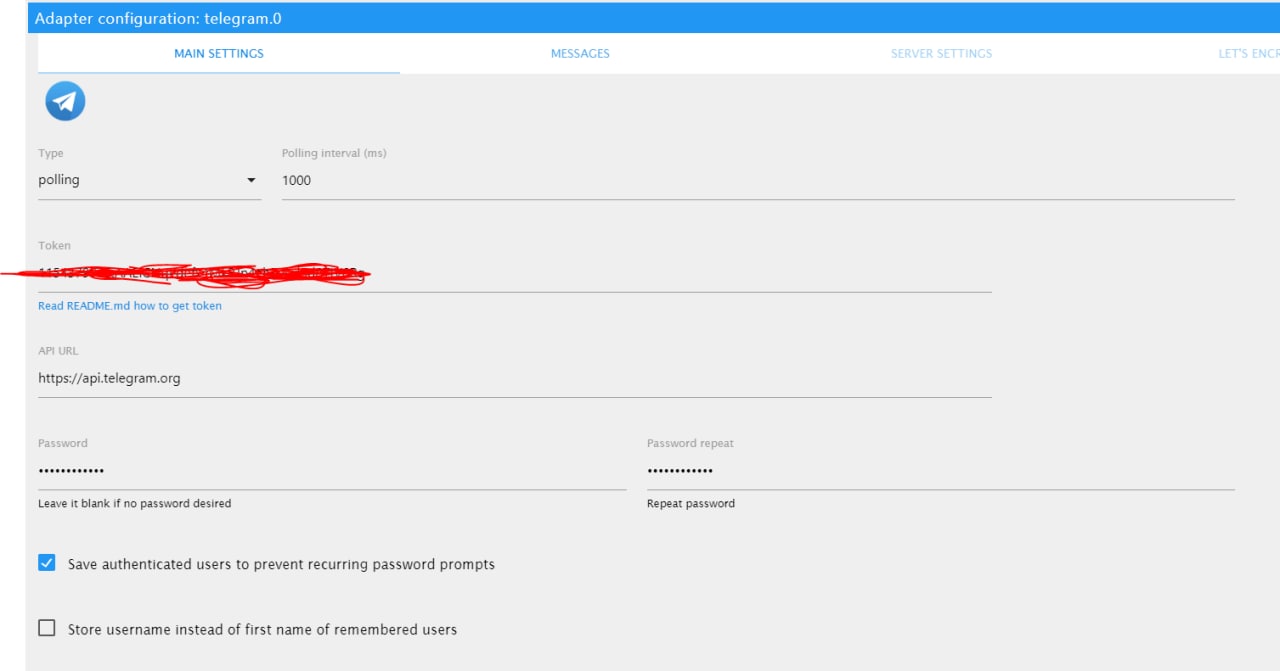Focus the Password field
This screenshot has height=671, width=1280.
[332, 471]
